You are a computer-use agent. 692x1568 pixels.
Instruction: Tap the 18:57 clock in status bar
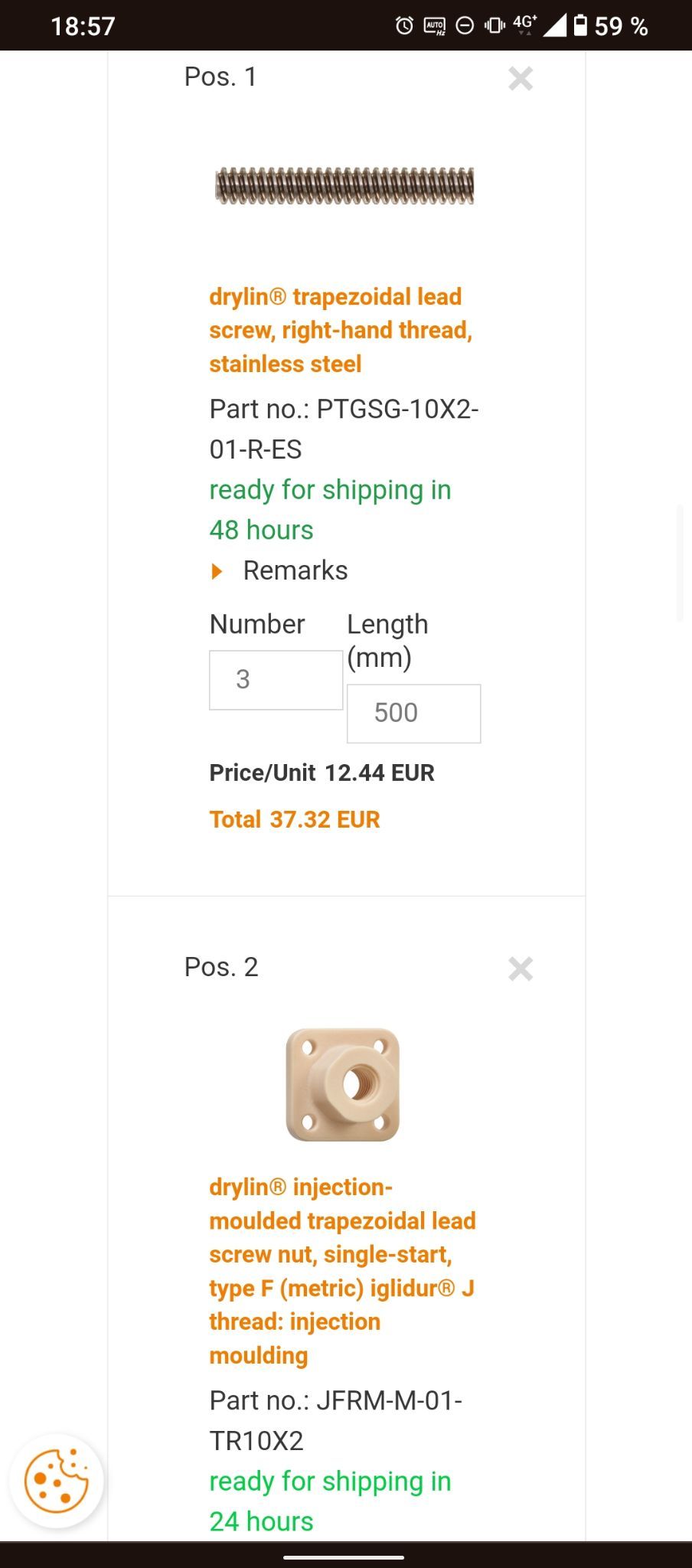pyautogui.click(x=83, y=26)
